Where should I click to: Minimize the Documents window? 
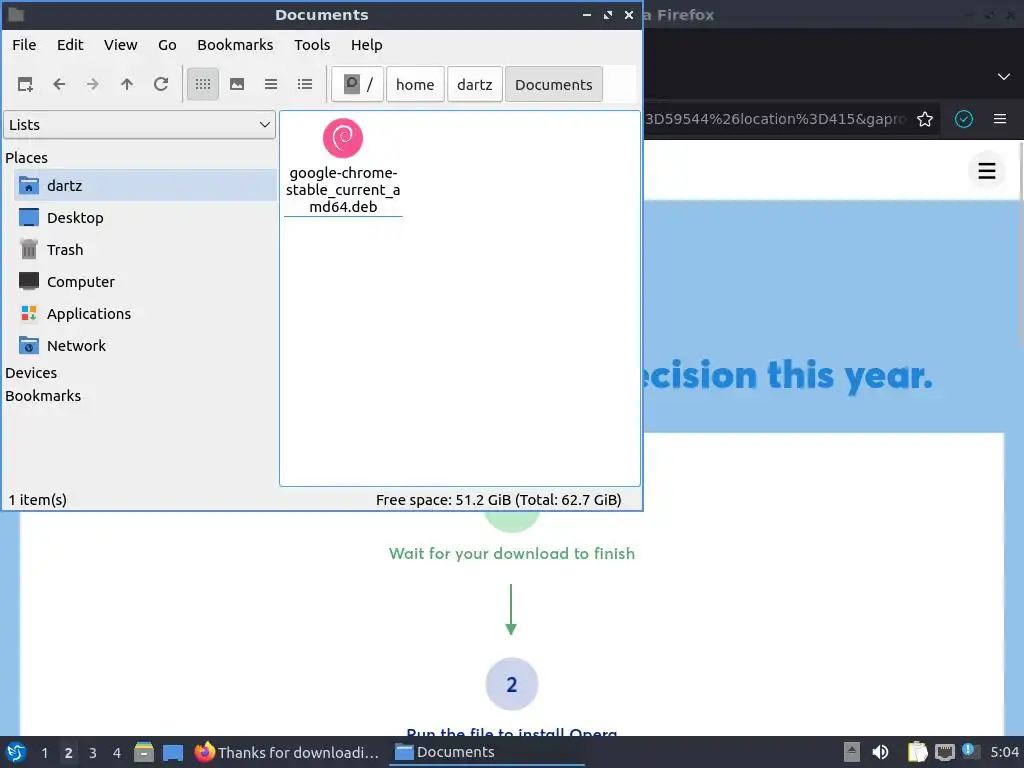point(587,14)
